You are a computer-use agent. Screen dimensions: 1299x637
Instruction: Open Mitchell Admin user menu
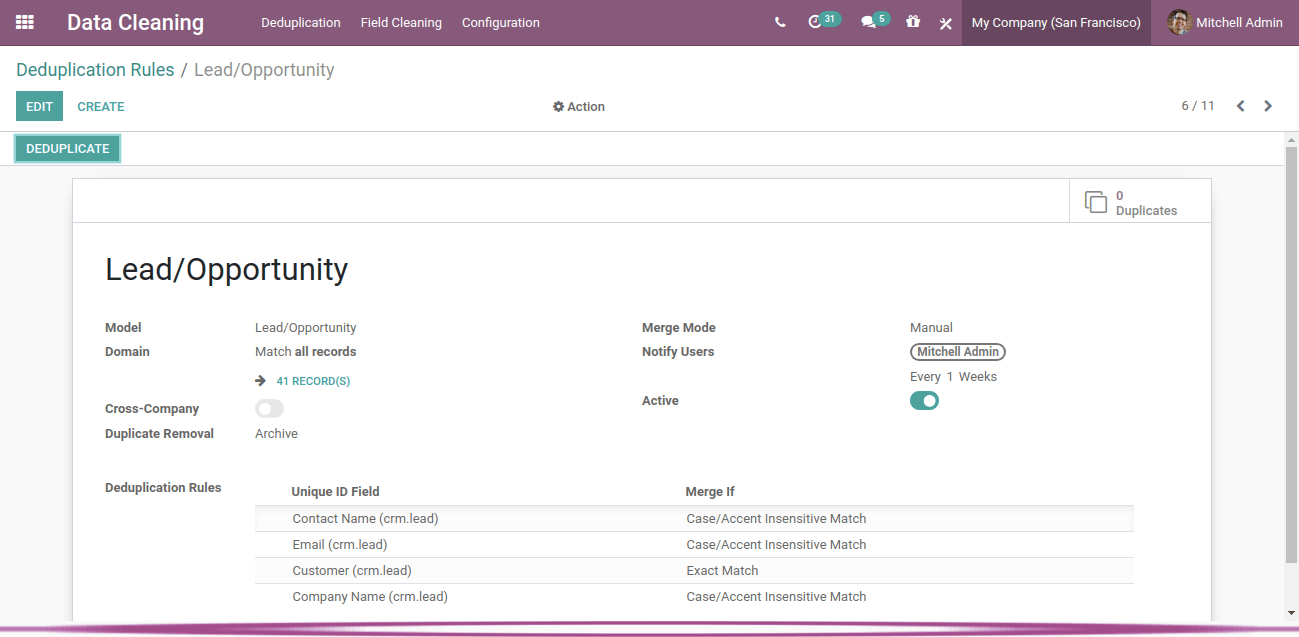click(1225, 22)
